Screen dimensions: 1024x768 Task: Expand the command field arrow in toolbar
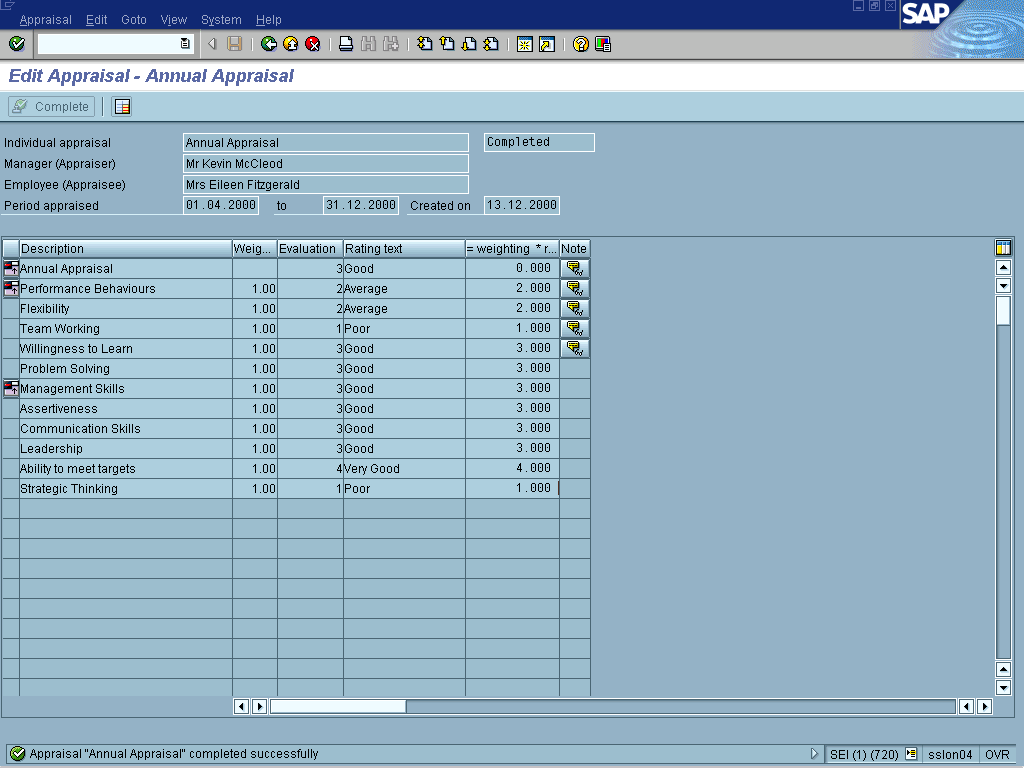212,44
